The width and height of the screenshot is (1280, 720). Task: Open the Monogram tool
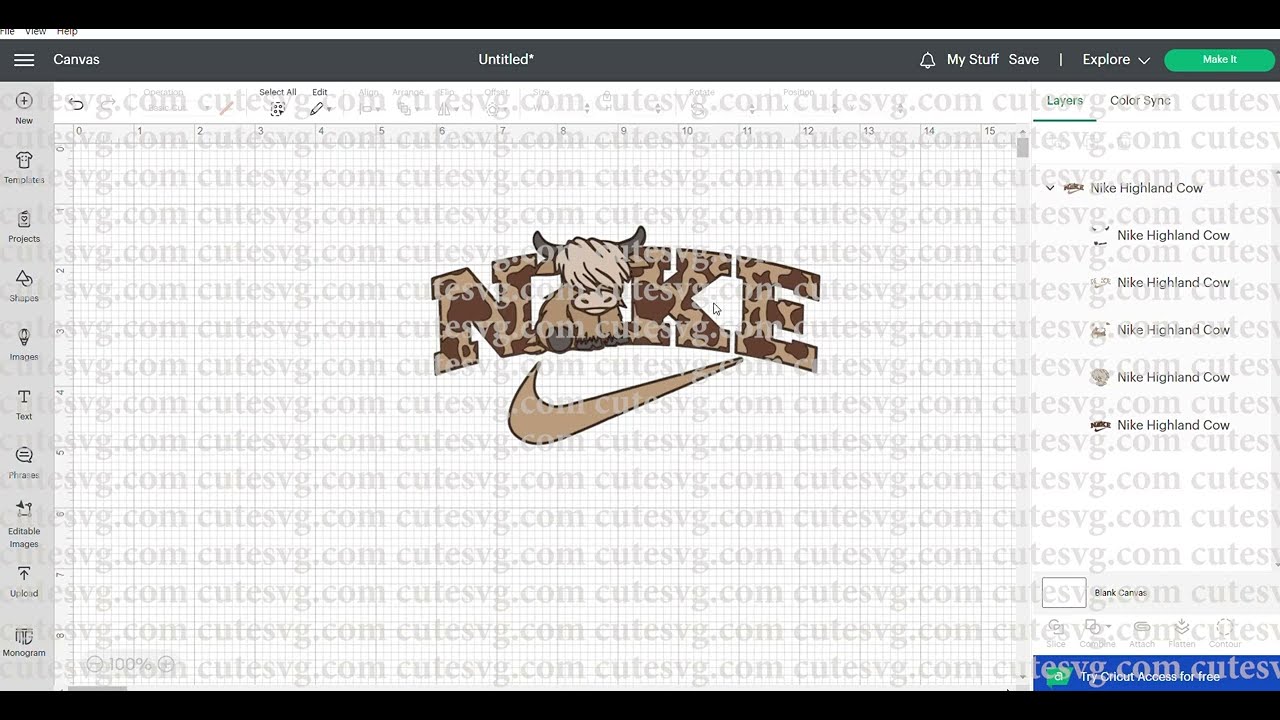click(24, 642)
